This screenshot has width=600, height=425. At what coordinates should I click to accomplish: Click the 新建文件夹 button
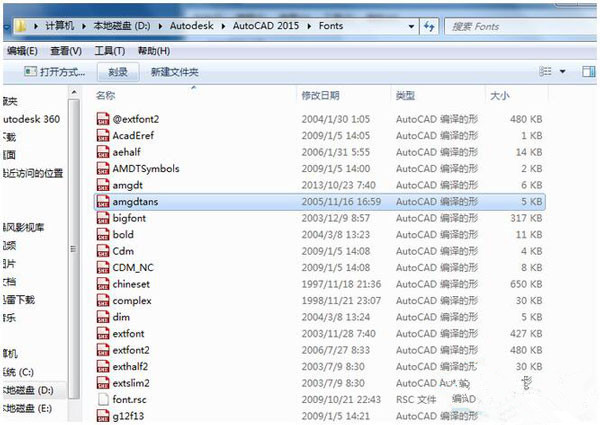174,72
